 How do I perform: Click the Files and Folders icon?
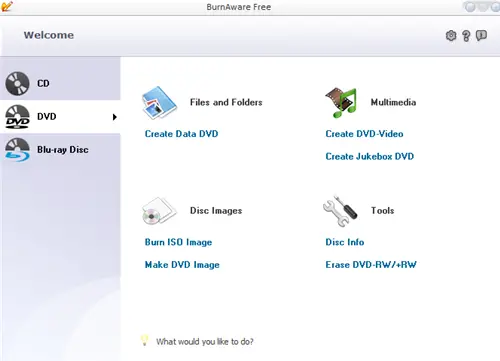[x=159, y=103]
